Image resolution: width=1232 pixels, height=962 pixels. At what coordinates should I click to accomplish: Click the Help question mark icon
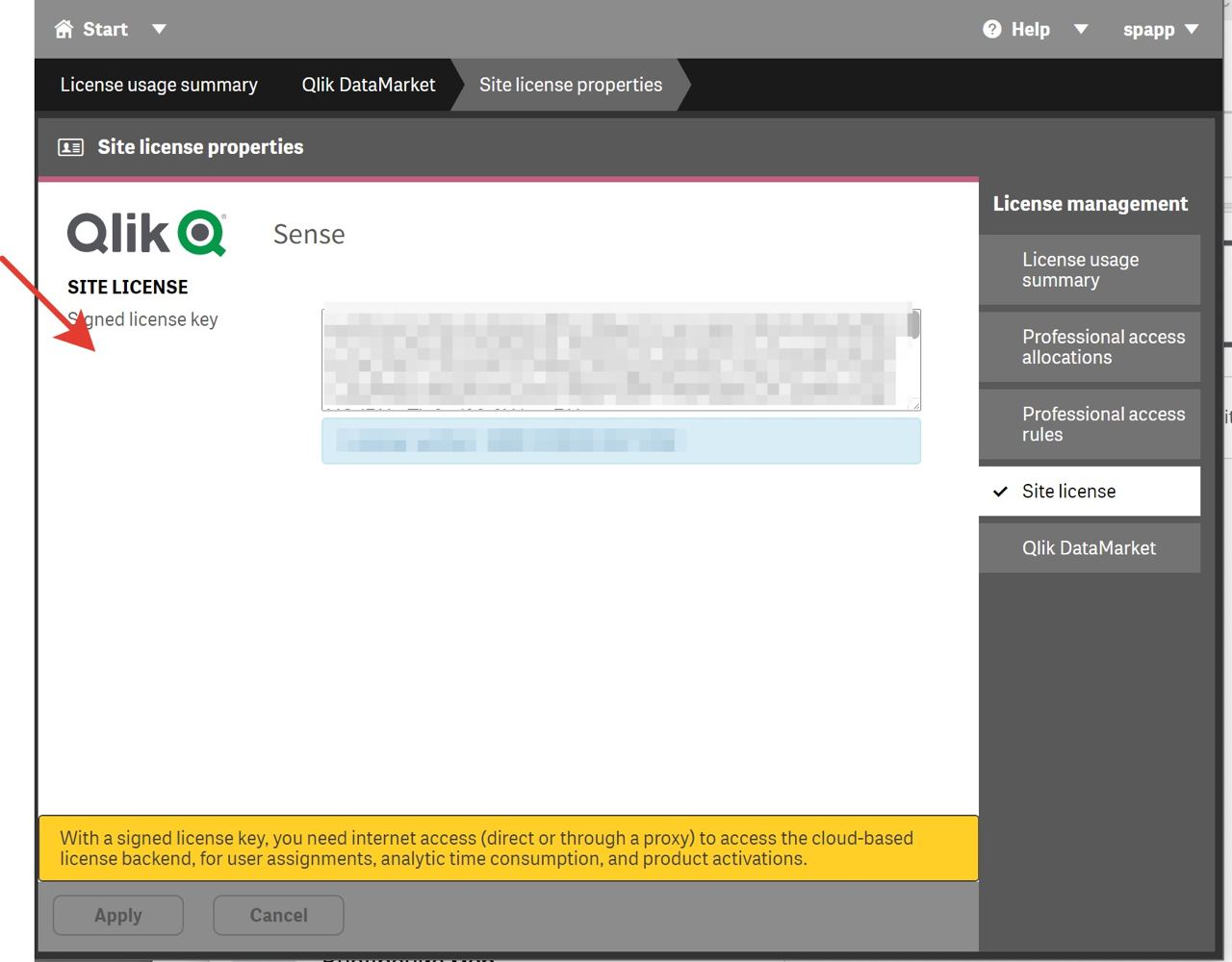pos(991,29)
